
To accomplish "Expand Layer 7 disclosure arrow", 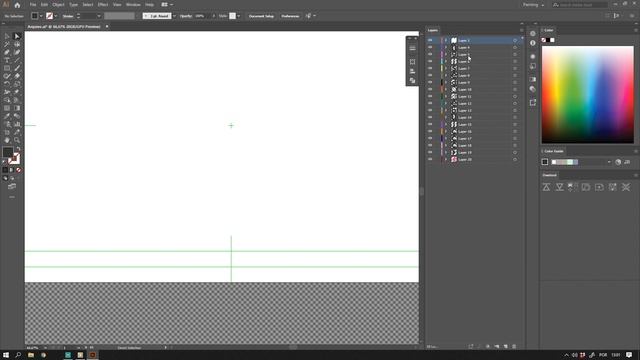I will 446,68.
